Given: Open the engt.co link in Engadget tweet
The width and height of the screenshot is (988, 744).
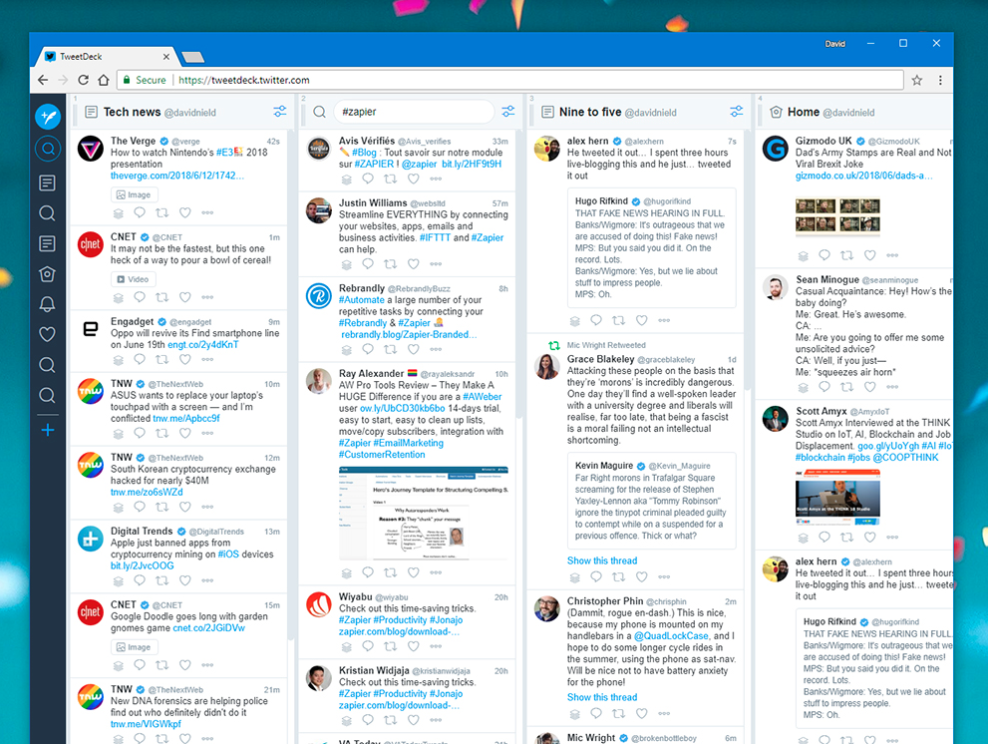Looking at the screenshot, I should [x=203, y=345].
